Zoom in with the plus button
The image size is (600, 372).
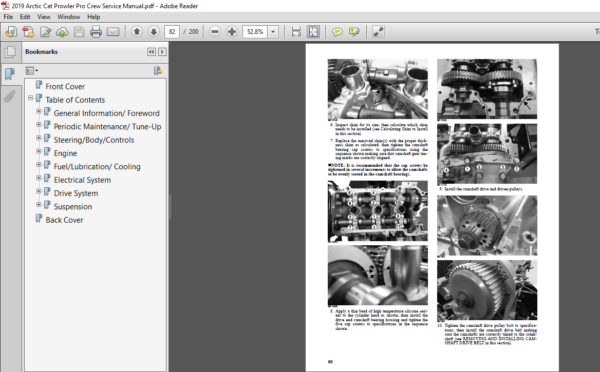[232, 31]
